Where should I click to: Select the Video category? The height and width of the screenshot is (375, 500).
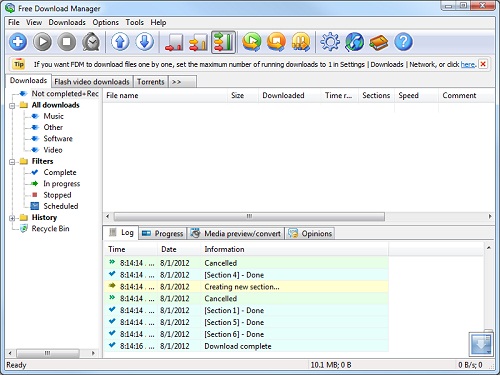pyautogui.click(x=53, y=150)
